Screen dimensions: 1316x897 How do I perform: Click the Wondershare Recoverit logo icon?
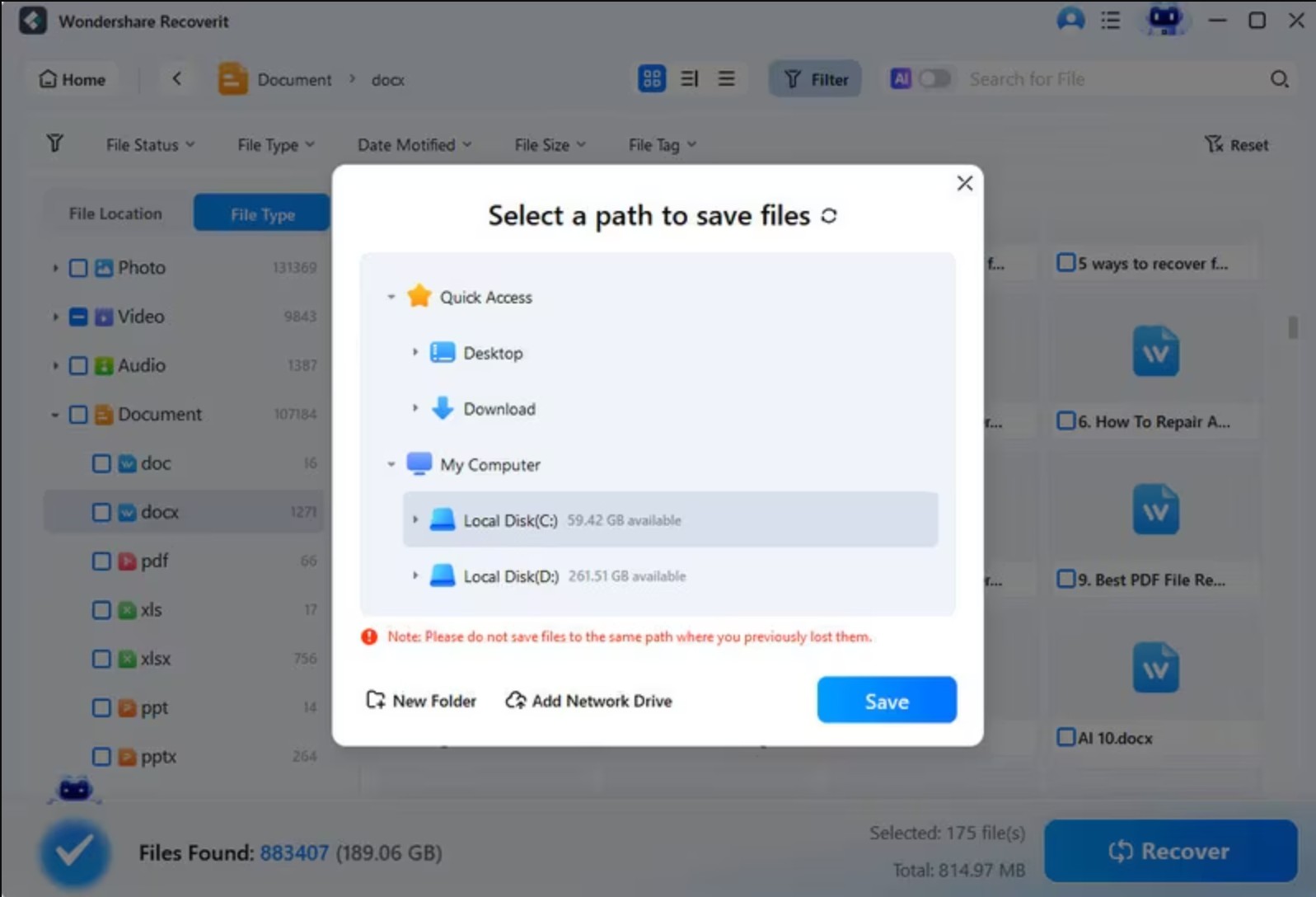pyautogui.click(x=33, y=21)
